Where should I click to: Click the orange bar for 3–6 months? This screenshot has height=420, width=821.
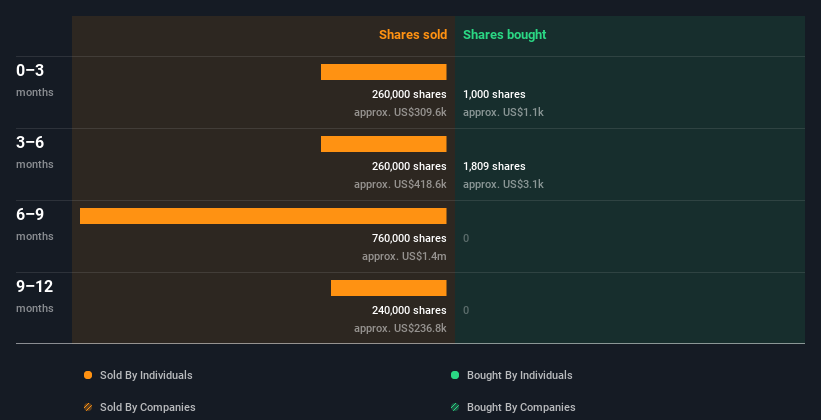tap(383, 144)
